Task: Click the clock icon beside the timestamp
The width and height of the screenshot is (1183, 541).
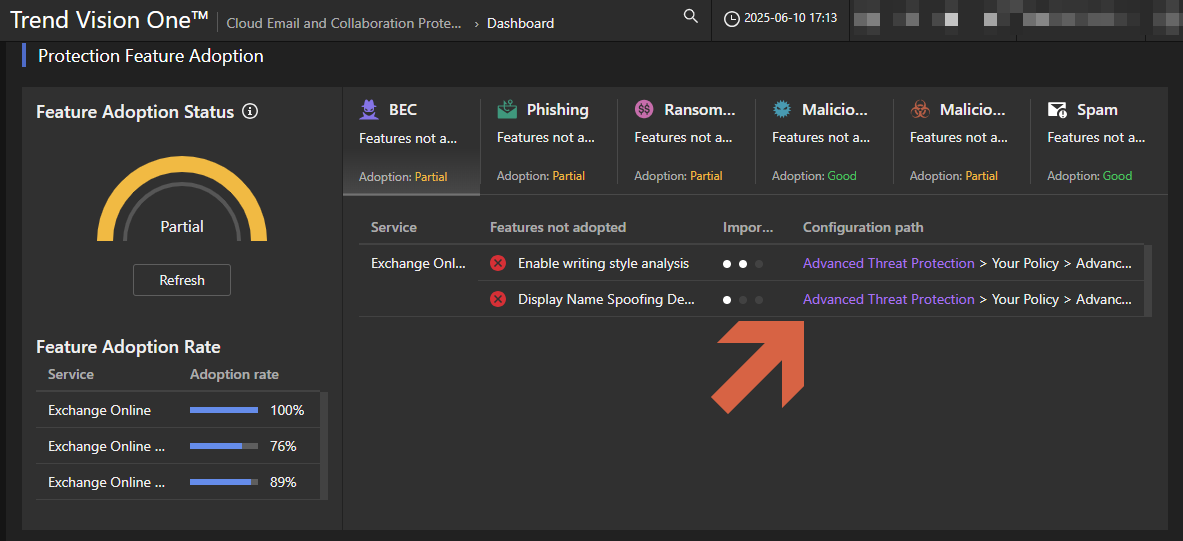Action: (732, 19)
